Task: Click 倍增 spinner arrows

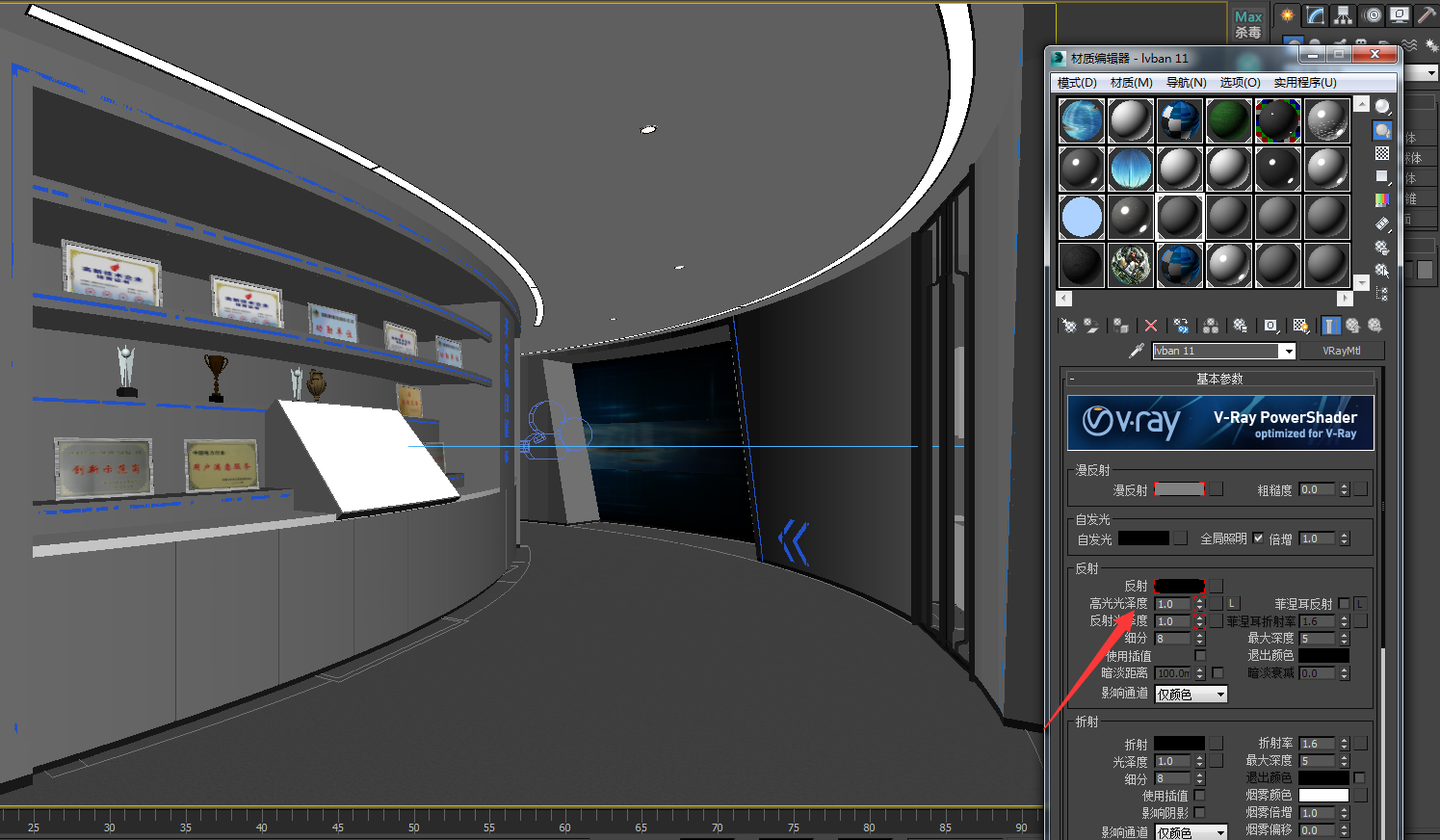Action: tap(1344, 538)
